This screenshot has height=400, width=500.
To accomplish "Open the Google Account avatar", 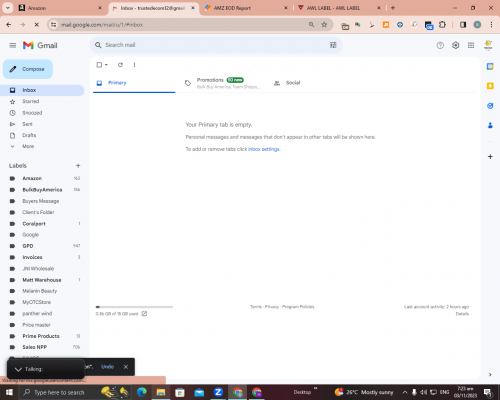I will point(488,45).
